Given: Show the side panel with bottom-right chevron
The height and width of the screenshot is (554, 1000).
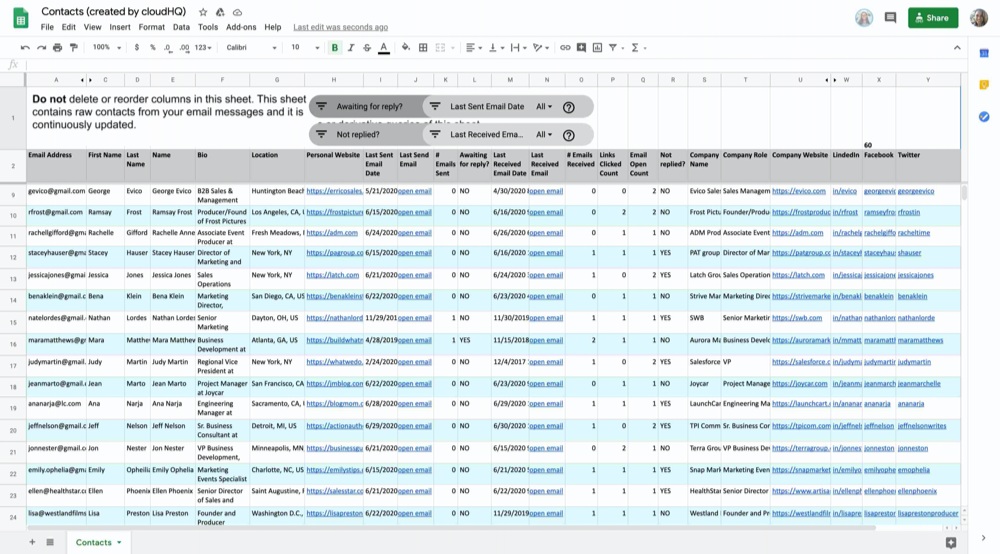Looking at the screenshot, I should pyautogui.click(x=983, y=538).
